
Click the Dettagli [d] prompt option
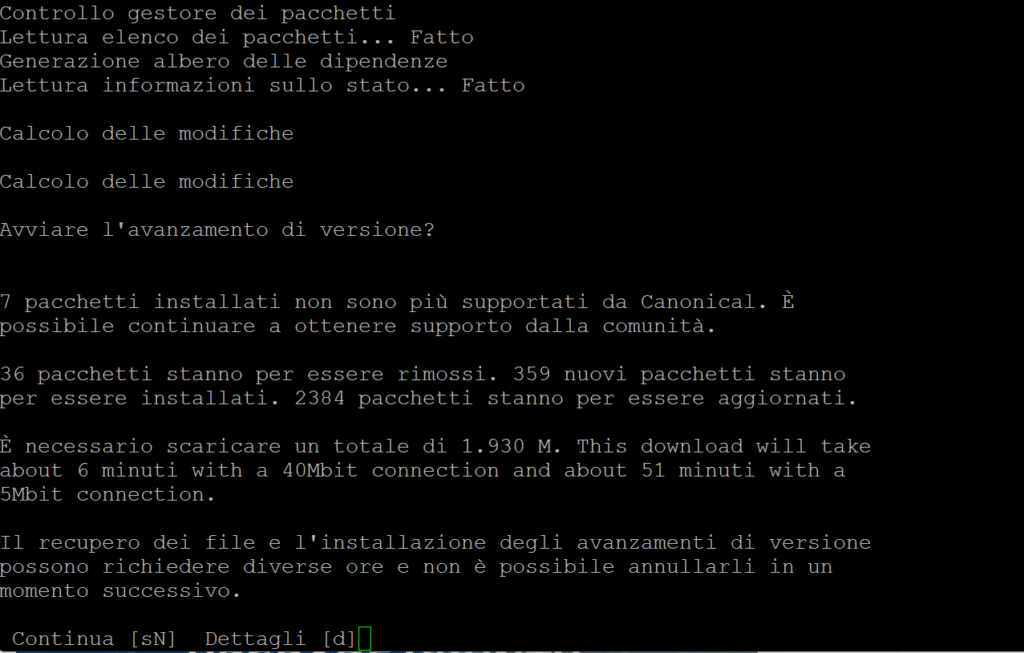pyautogui.click(x=280, y=639)
